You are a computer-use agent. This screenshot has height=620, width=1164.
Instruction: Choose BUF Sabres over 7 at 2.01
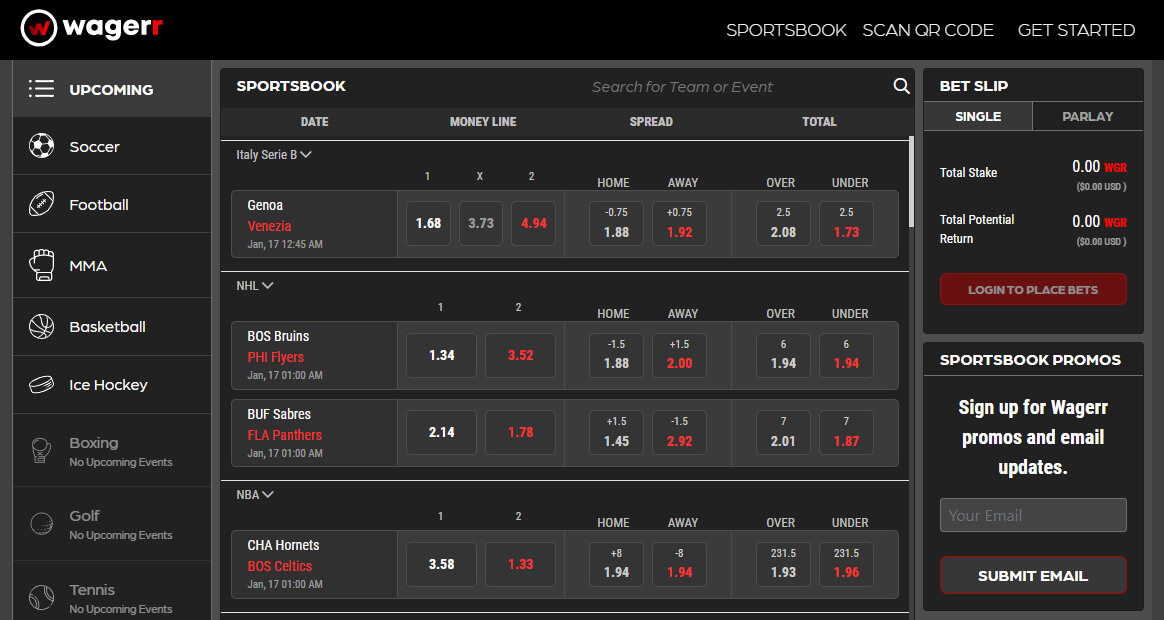click(x=783, y=432)
